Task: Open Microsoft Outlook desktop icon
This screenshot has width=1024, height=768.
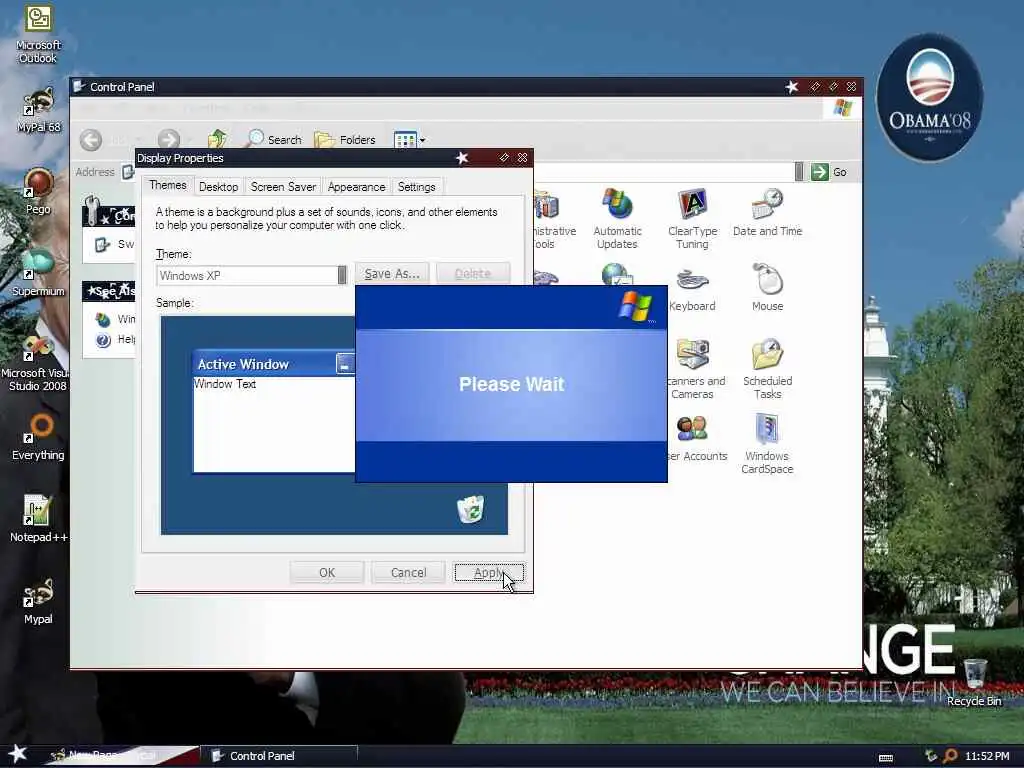Action: click(x=38, y=34)
